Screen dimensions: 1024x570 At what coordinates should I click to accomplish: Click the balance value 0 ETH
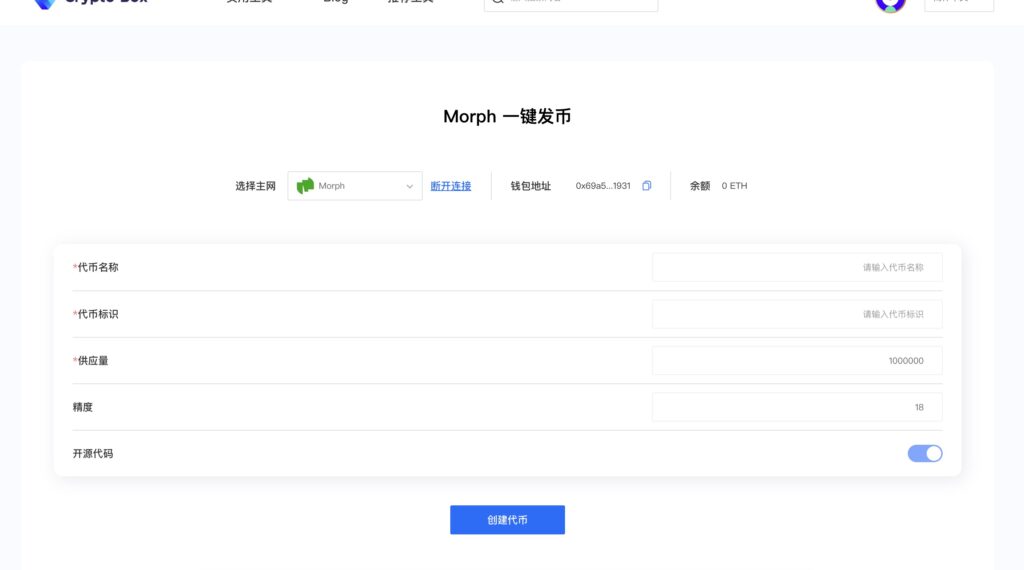(734, 186)
